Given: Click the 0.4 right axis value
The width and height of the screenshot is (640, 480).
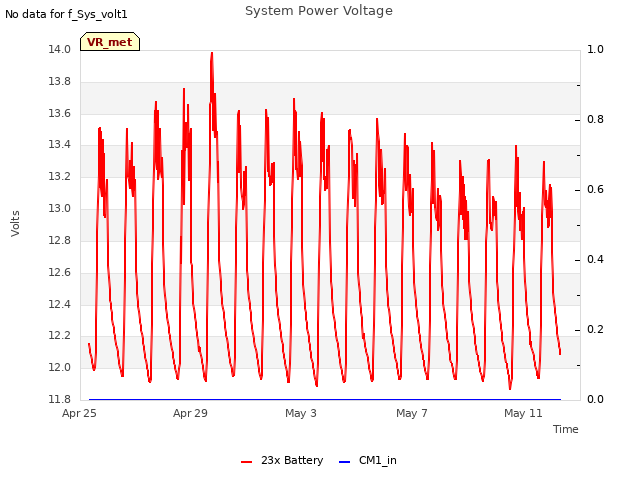Looking at the screenshot, I should 595,260.
